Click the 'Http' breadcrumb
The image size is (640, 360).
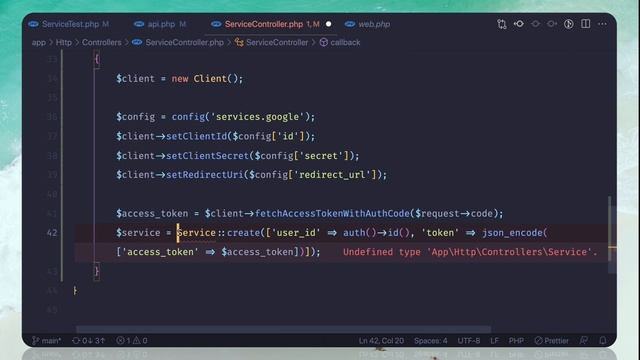(63, 42)
